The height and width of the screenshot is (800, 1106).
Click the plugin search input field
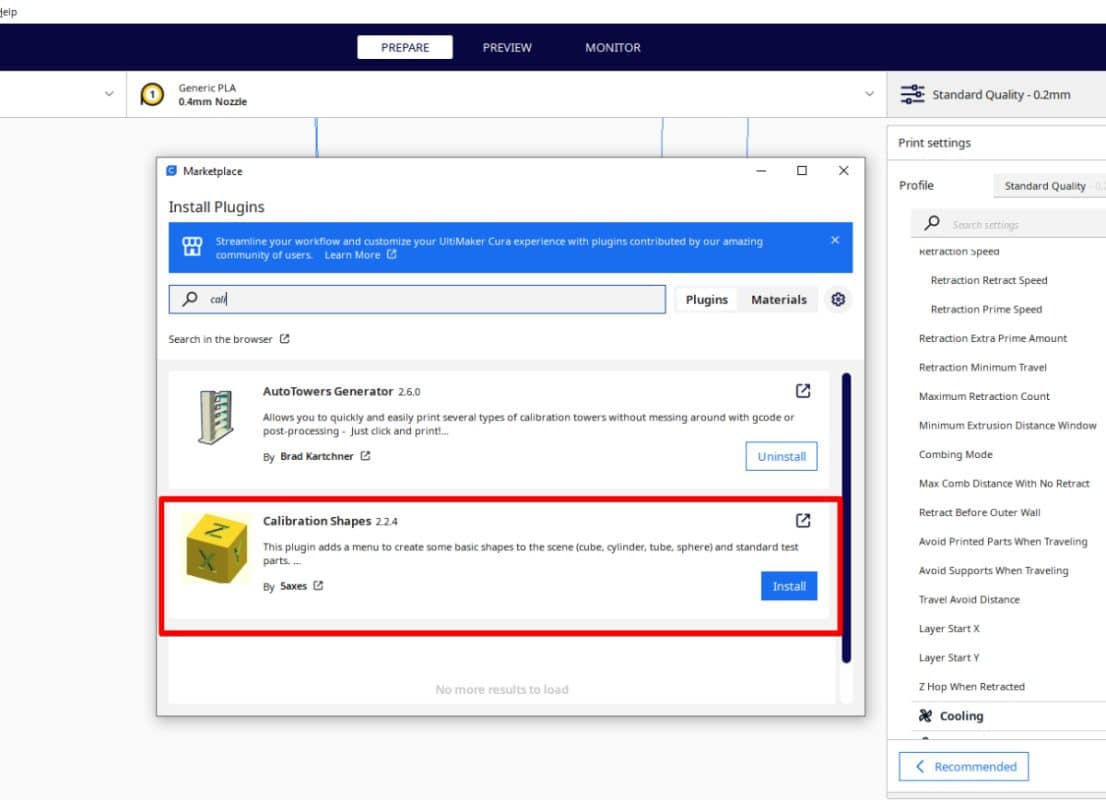pyautogui.click(x=430, y=299)
